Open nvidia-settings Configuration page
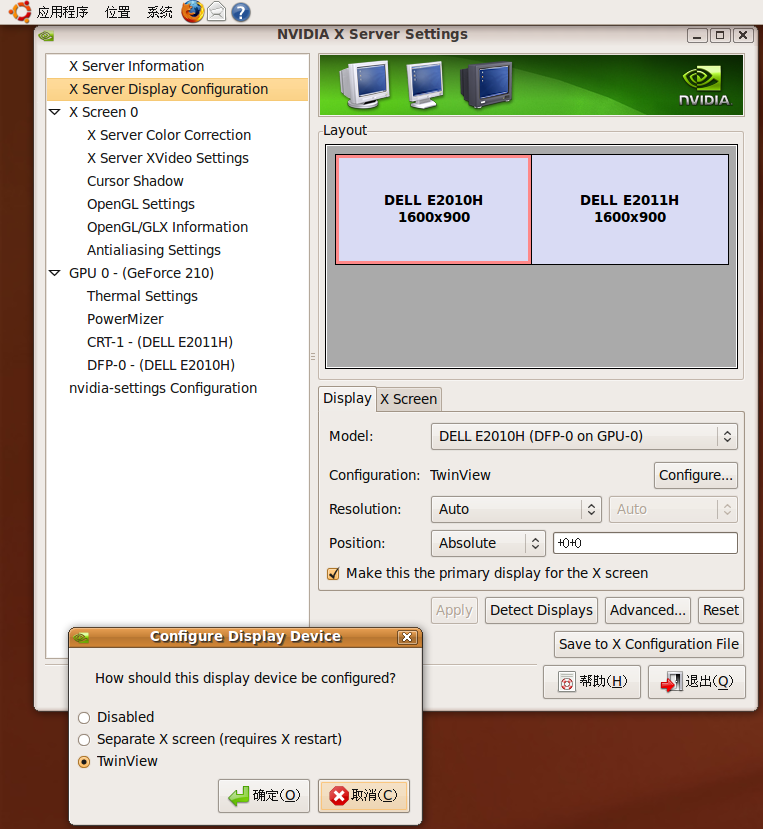This screenshot has width=763, height=829. coord(163,388)
